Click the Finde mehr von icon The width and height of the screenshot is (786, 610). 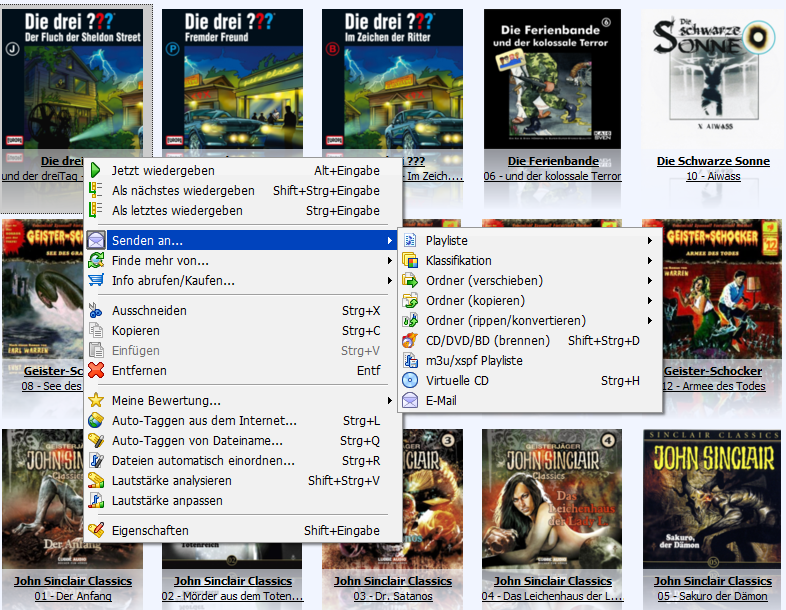[96, 261]
